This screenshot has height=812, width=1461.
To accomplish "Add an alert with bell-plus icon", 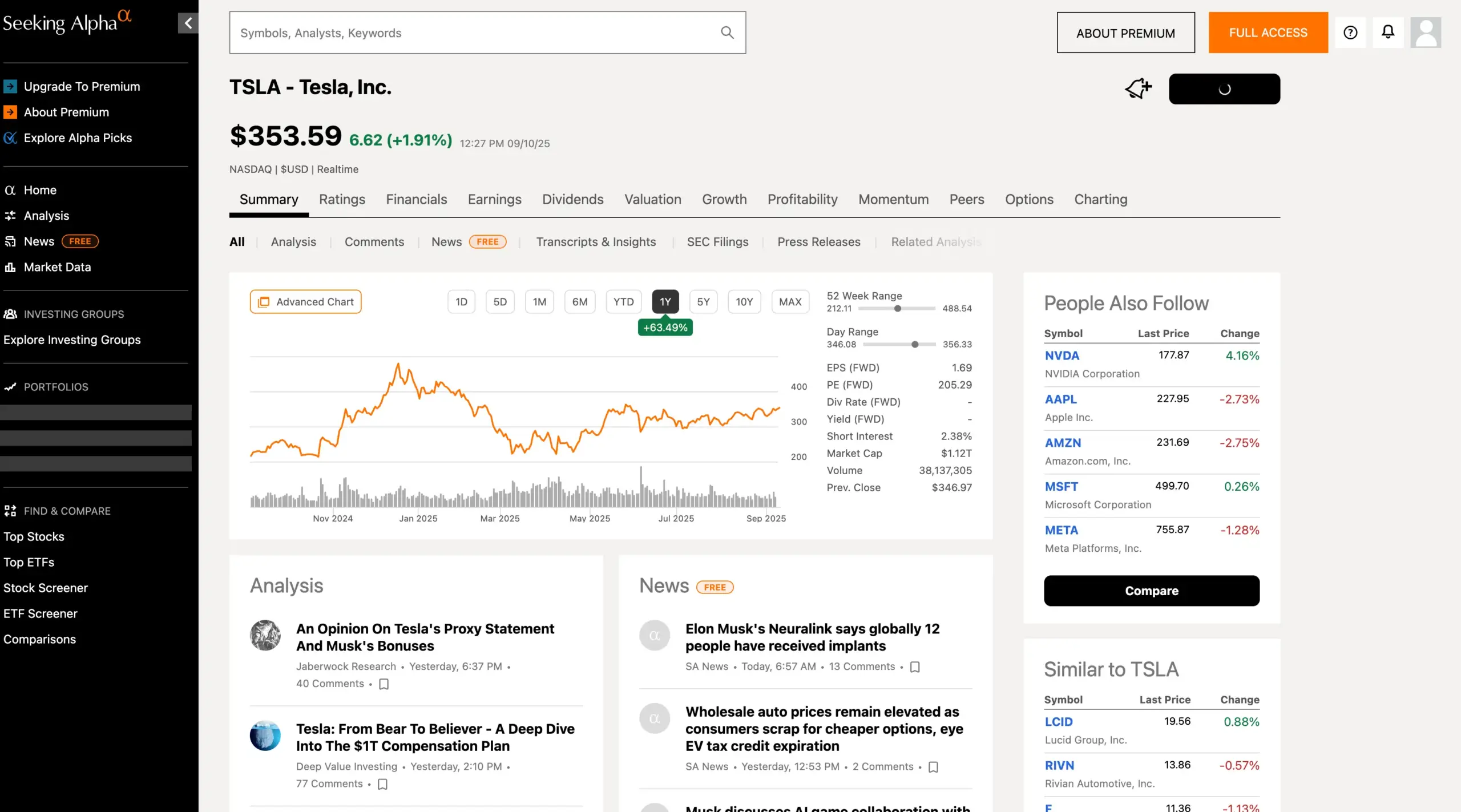I will pos(1139,88).
